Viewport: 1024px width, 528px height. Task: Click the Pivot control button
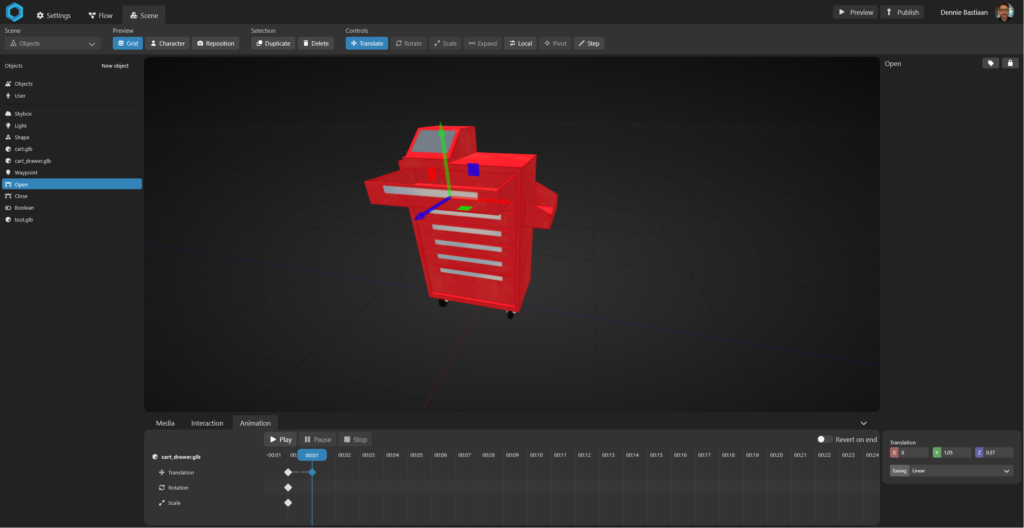point(554,44)
